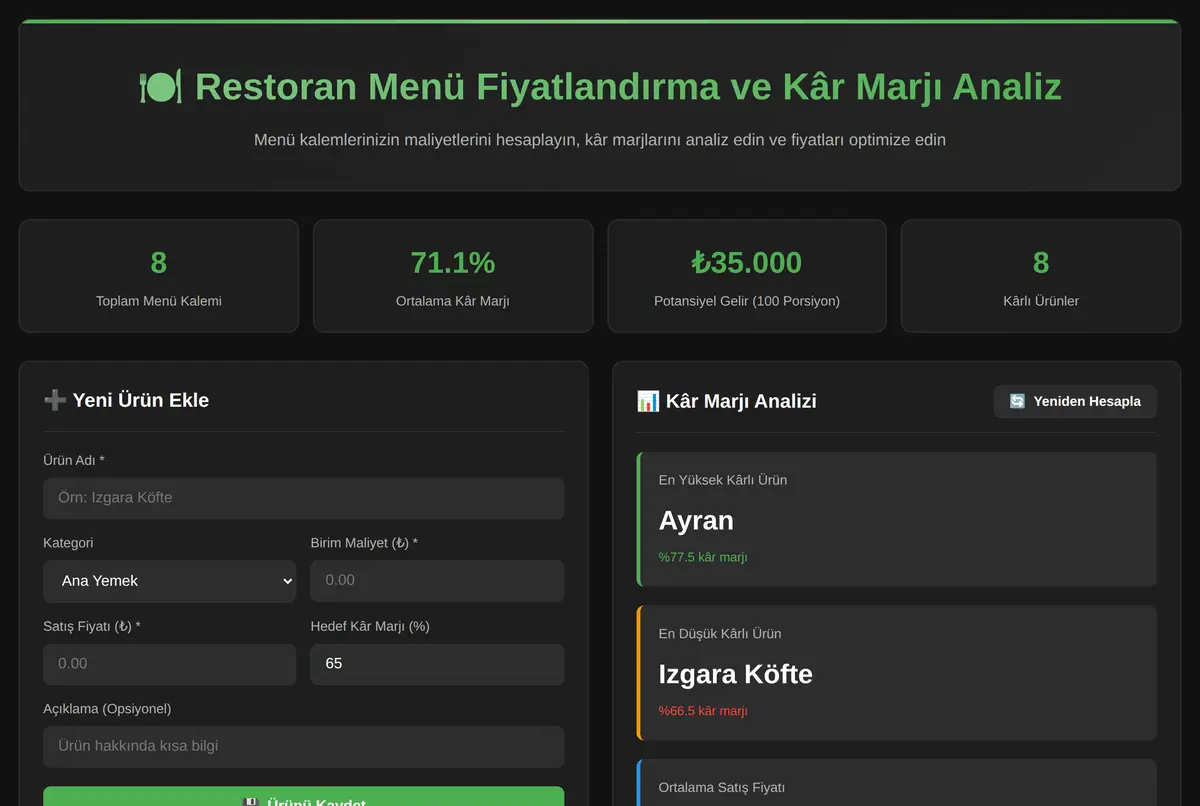Click the green Ürünü Kaydet button

[x=304, y=796]
